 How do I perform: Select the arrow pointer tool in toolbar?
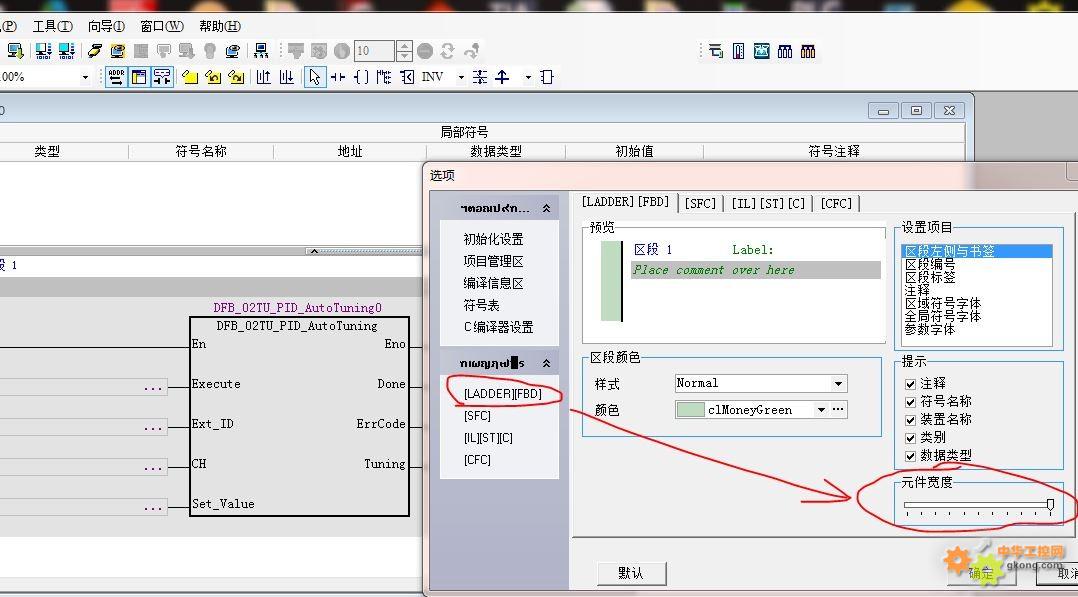pos(315,77)
